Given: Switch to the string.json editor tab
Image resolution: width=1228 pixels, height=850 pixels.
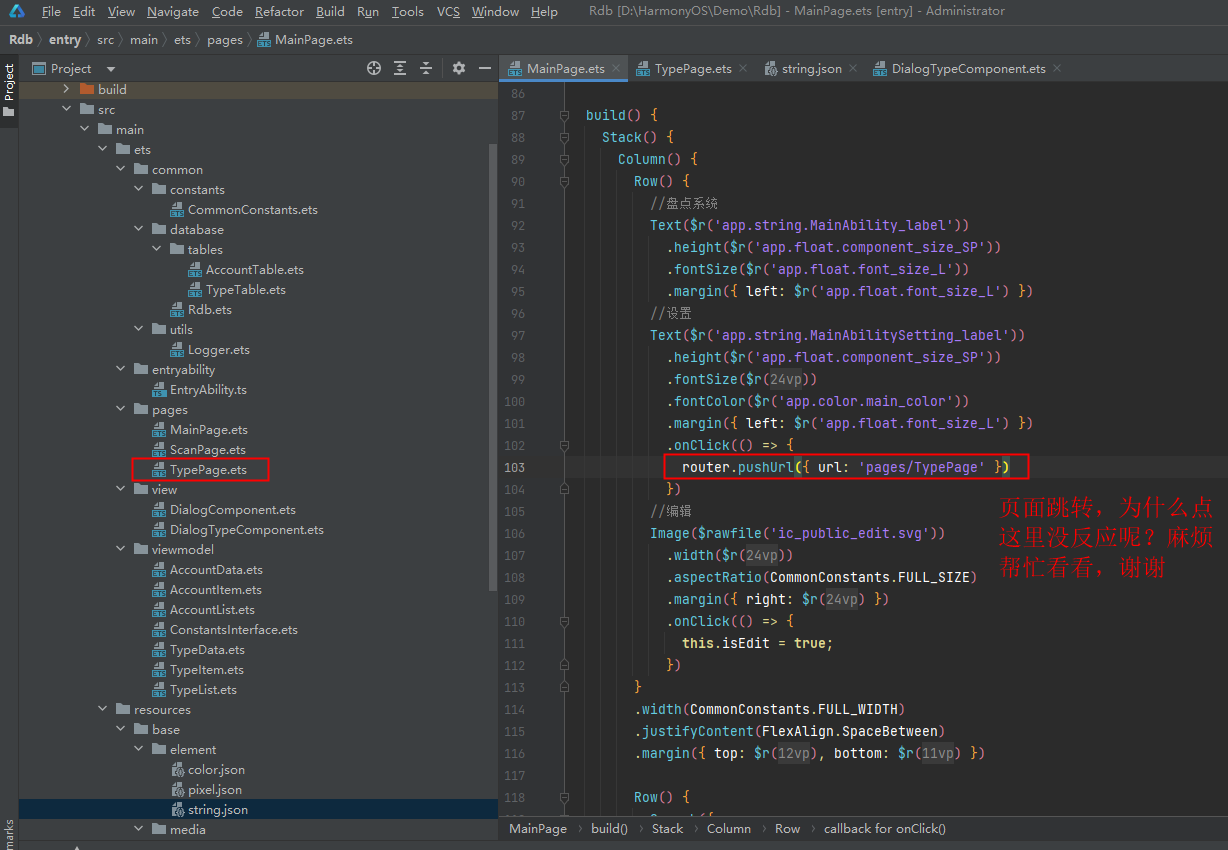Looking at the screenshot, I should [x=811, y=68].
